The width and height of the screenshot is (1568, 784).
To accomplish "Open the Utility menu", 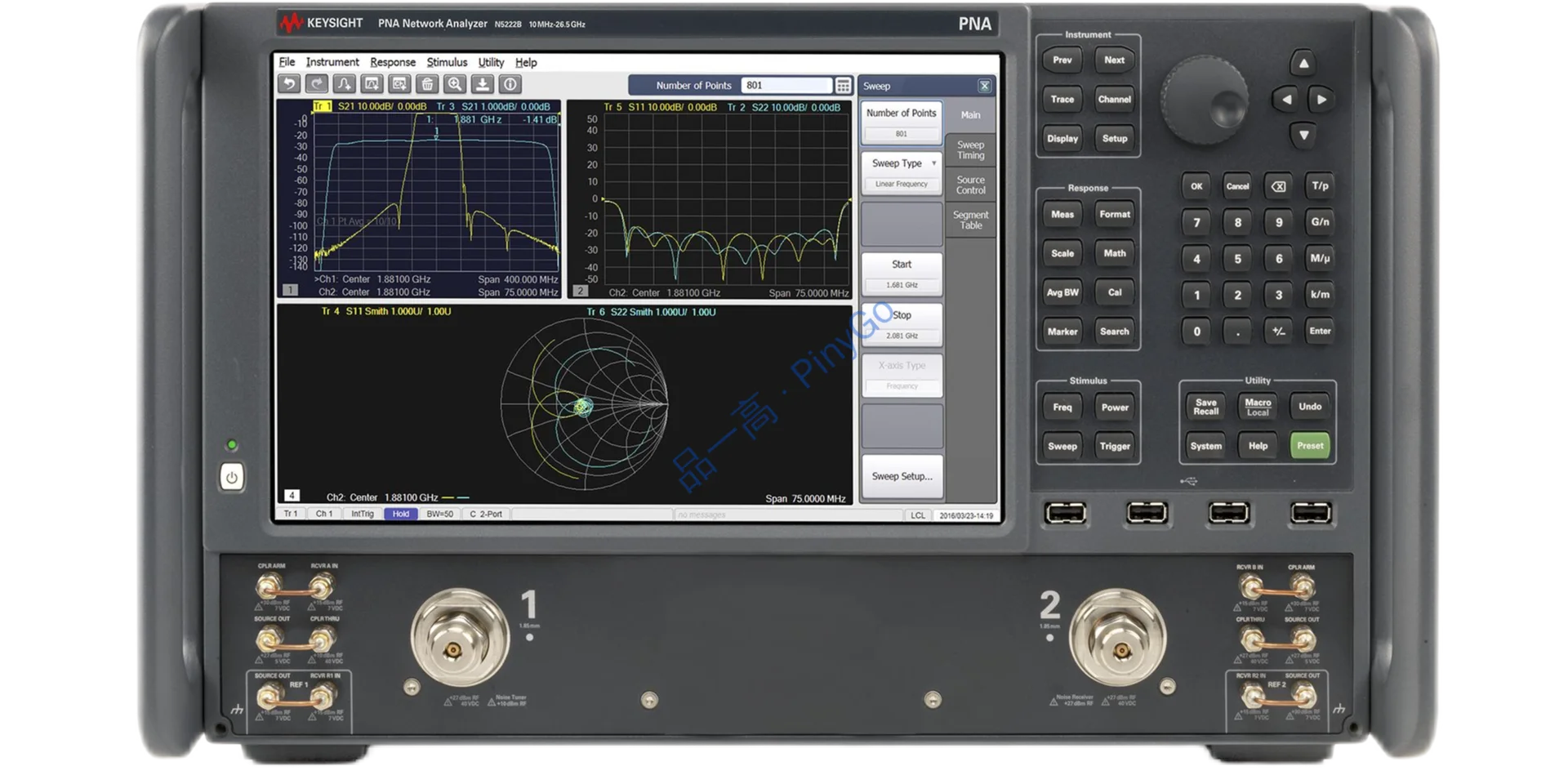I will (491, 62).
